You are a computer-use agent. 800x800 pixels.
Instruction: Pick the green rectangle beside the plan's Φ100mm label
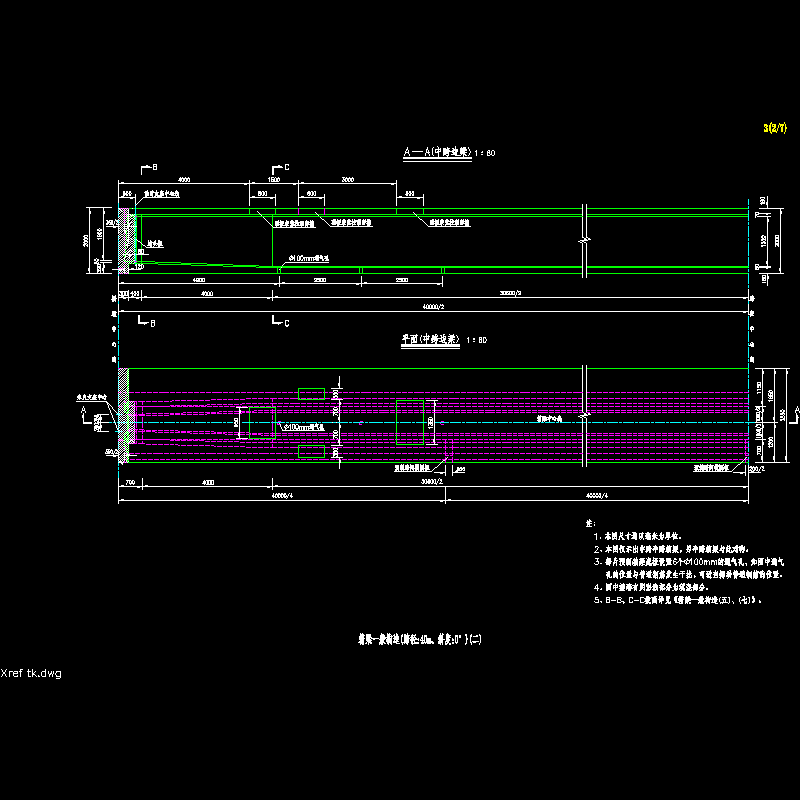tap(262, 422)
